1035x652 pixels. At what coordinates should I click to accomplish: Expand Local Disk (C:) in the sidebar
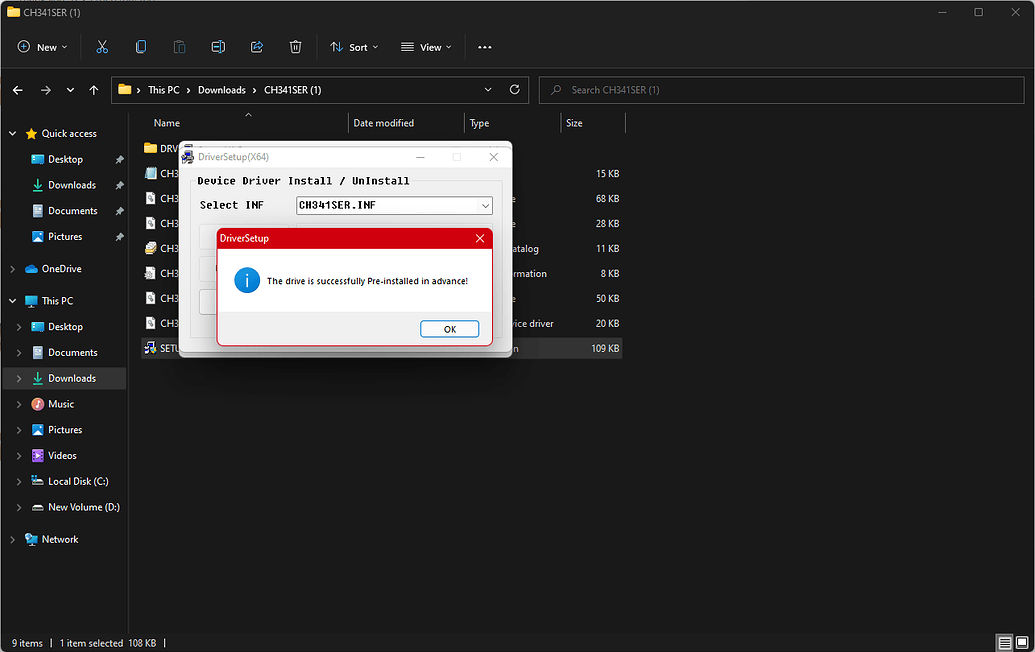coord(18,481)
